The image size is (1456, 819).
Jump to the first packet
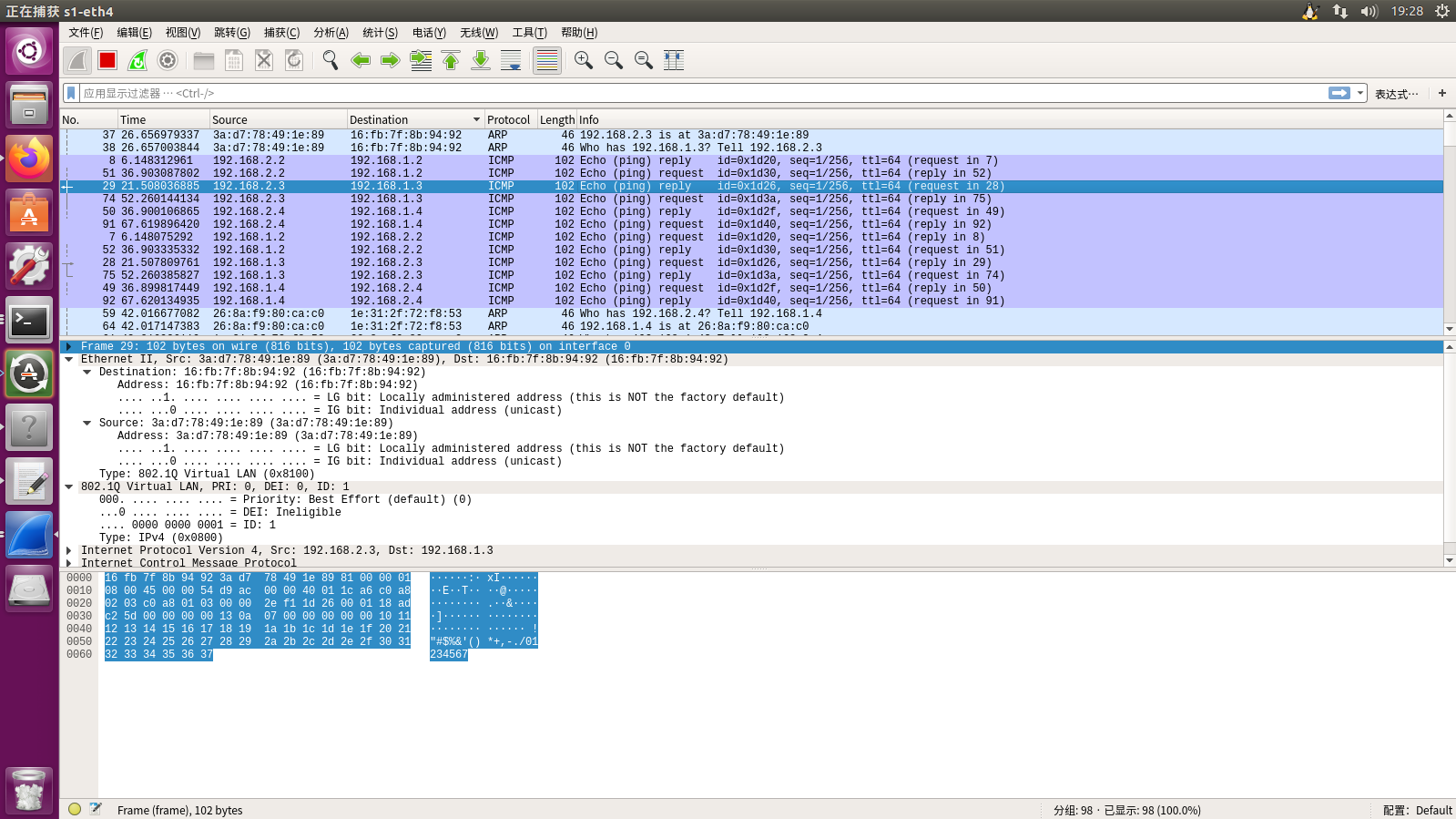pos(451,60)
